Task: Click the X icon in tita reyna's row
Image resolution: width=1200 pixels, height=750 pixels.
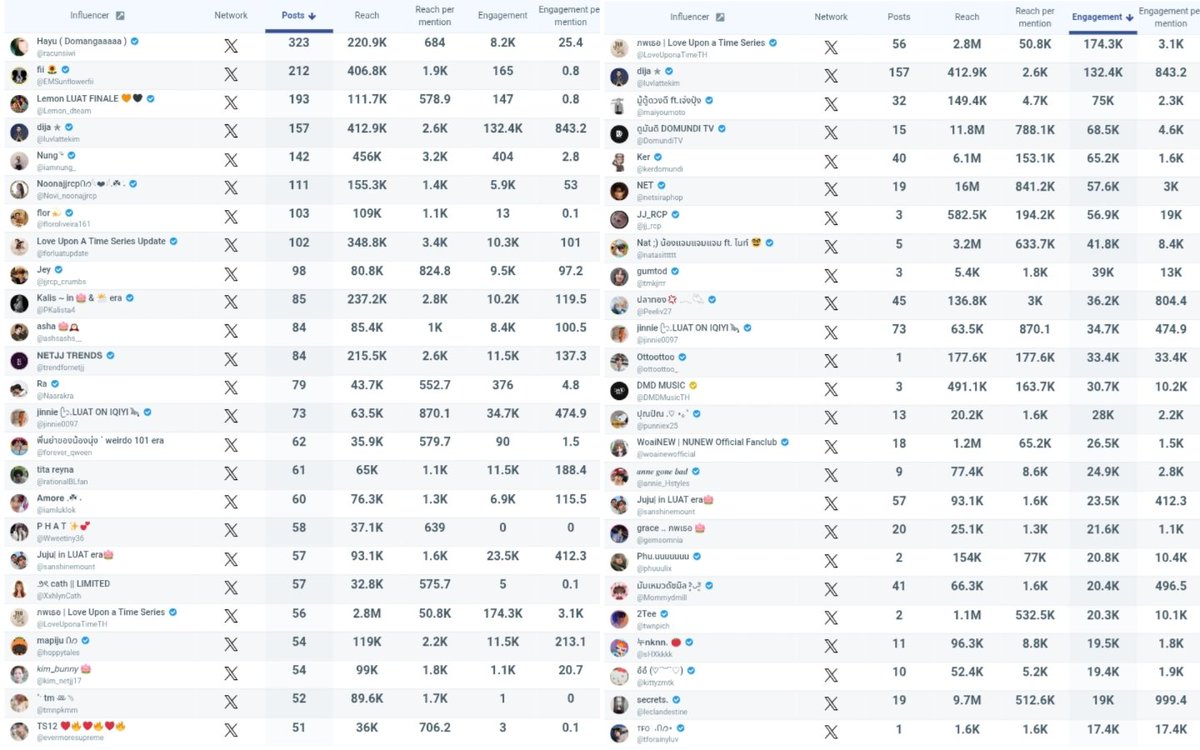Action: click(231, 473)
